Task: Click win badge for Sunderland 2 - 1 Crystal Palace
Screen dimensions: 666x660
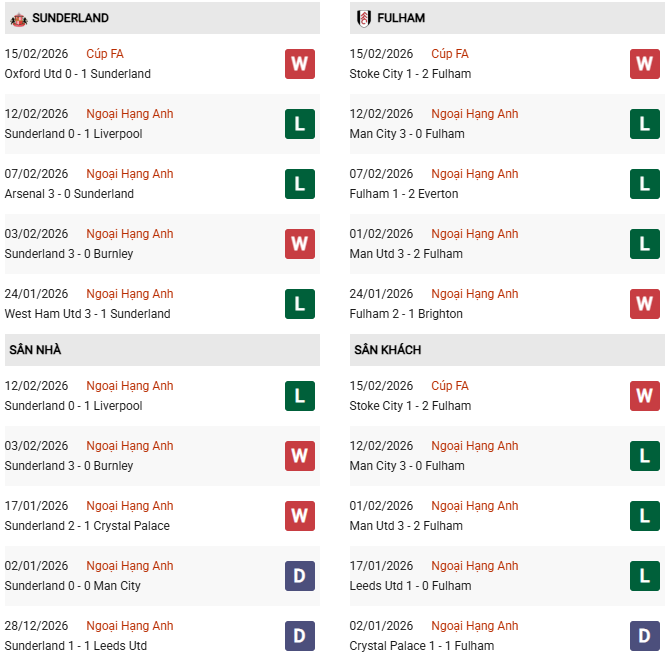Action: [299, 516]
